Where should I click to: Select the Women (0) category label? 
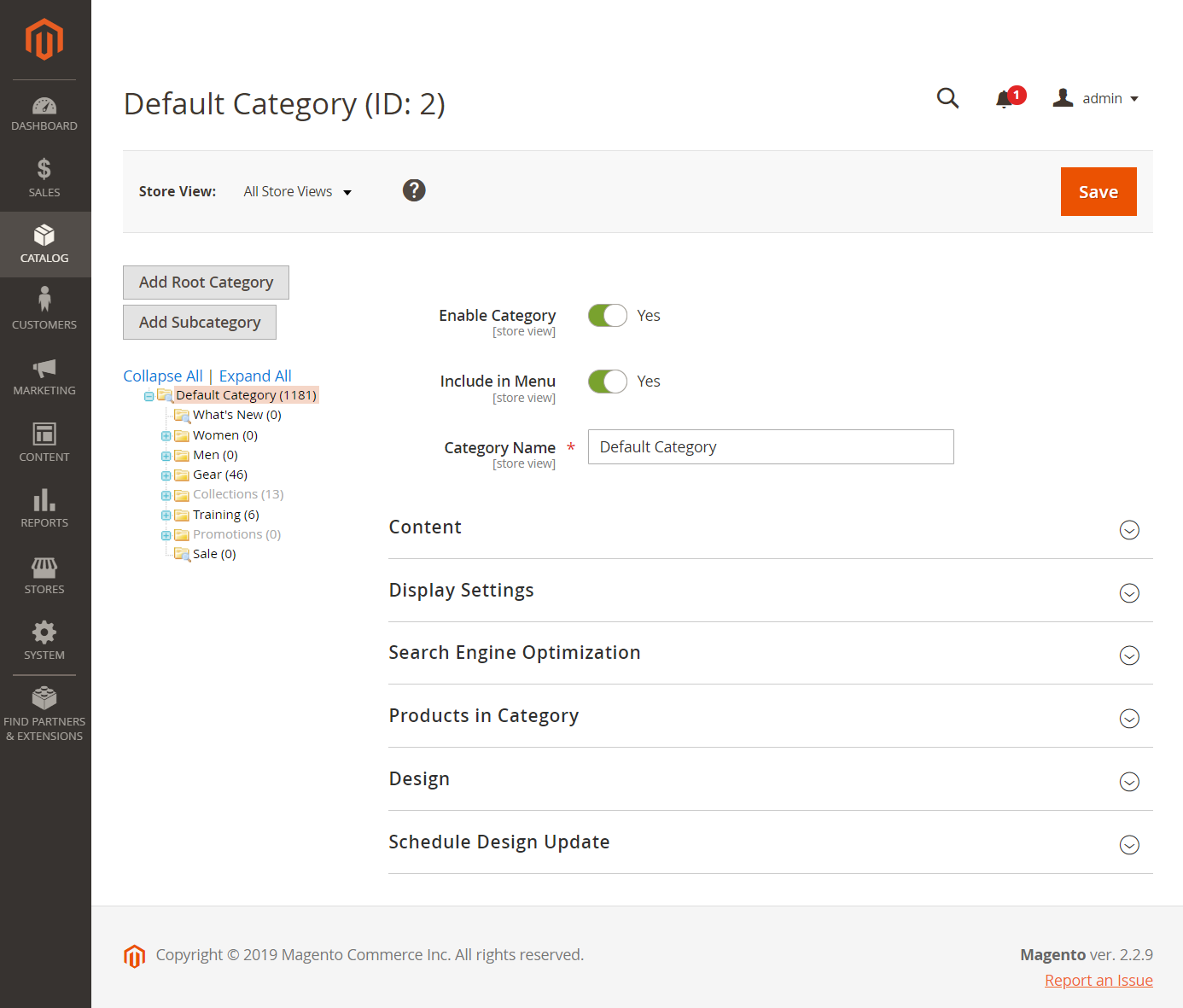225,436
